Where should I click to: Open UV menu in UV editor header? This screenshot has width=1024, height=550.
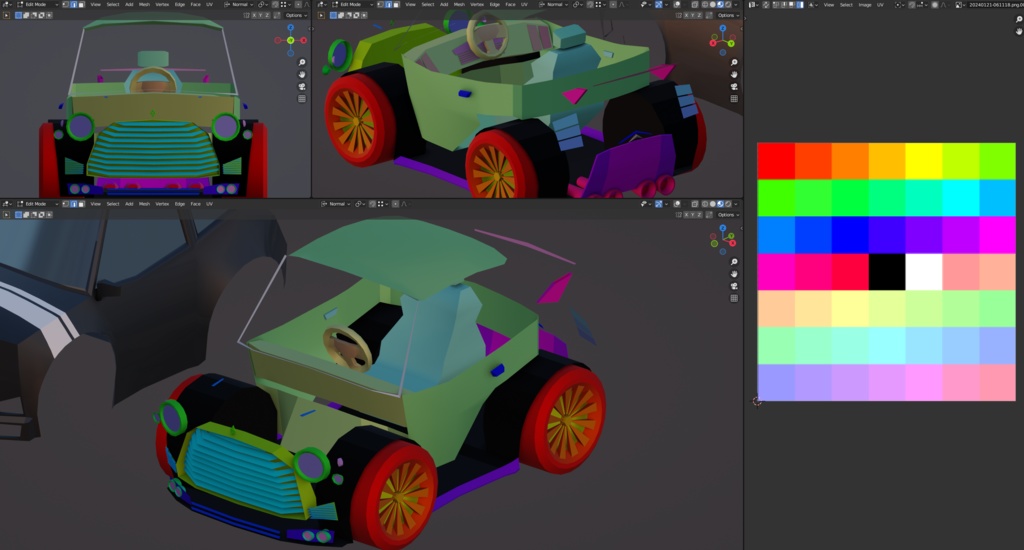tap(880, 5)
